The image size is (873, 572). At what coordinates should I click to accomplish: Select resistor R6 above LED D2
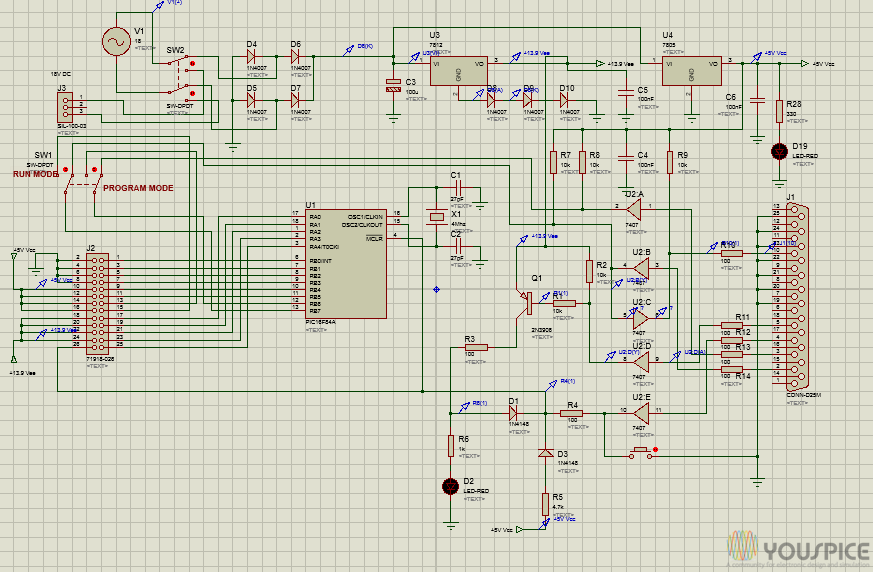[451, 446]
